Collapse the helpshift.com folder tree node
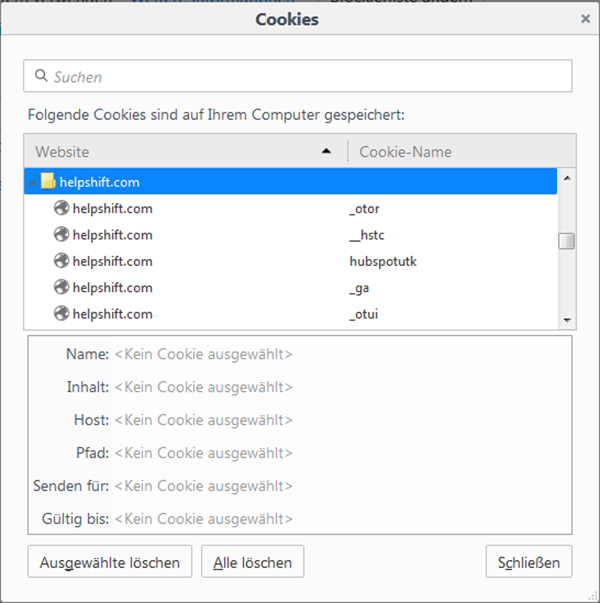 point(32,182)
